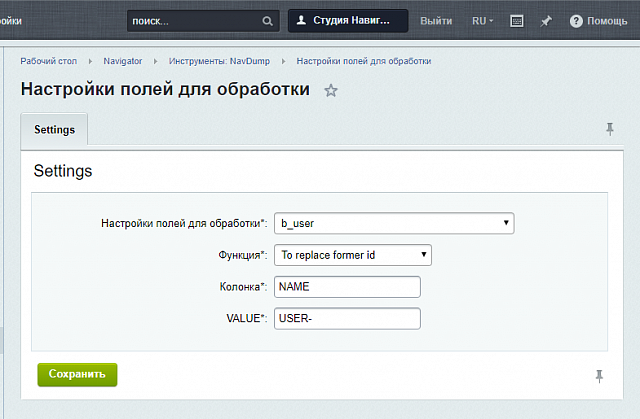The width and height of the screenshot is (640, 419).
Task: Open the keyboard icon in the header
Action: [517, 21]
